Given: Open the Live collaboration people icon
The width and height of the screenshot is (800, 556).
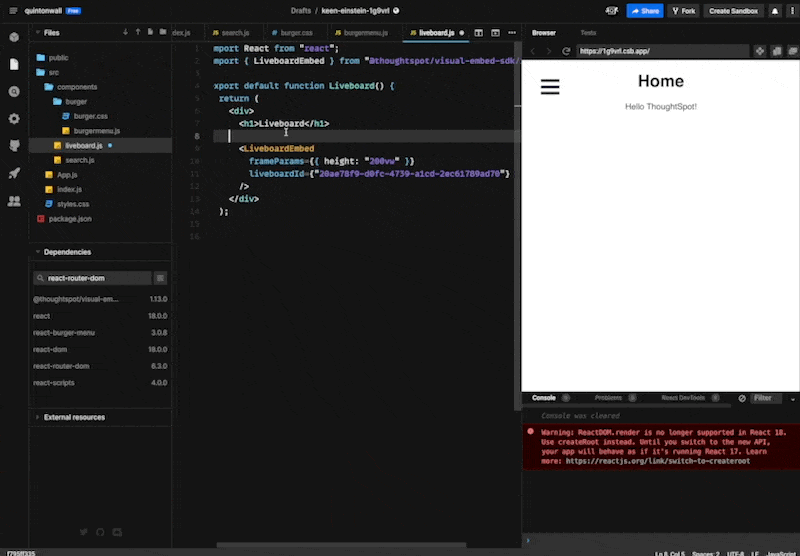Looking at the screenshot, I should click(x=14, y=201).
